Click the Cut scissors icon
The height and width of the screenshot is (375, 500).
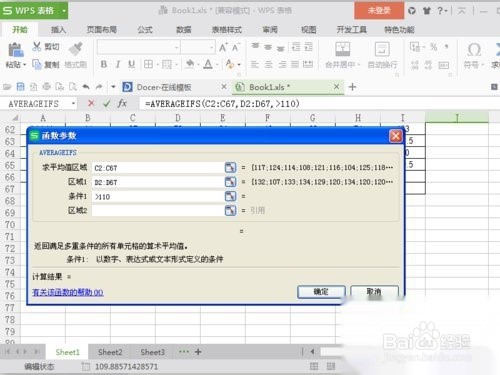36,46
